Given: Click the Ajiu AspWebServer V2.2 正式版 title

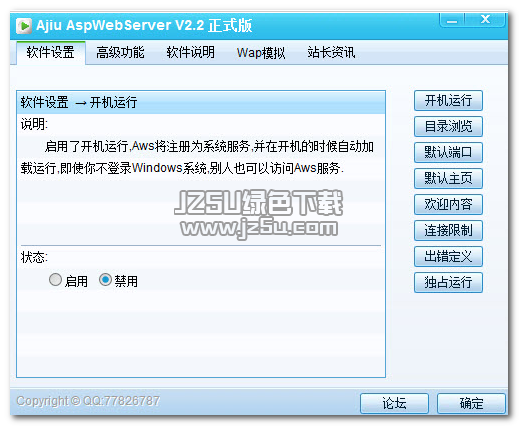Looking at the screenshot, I should pos(144,25).
